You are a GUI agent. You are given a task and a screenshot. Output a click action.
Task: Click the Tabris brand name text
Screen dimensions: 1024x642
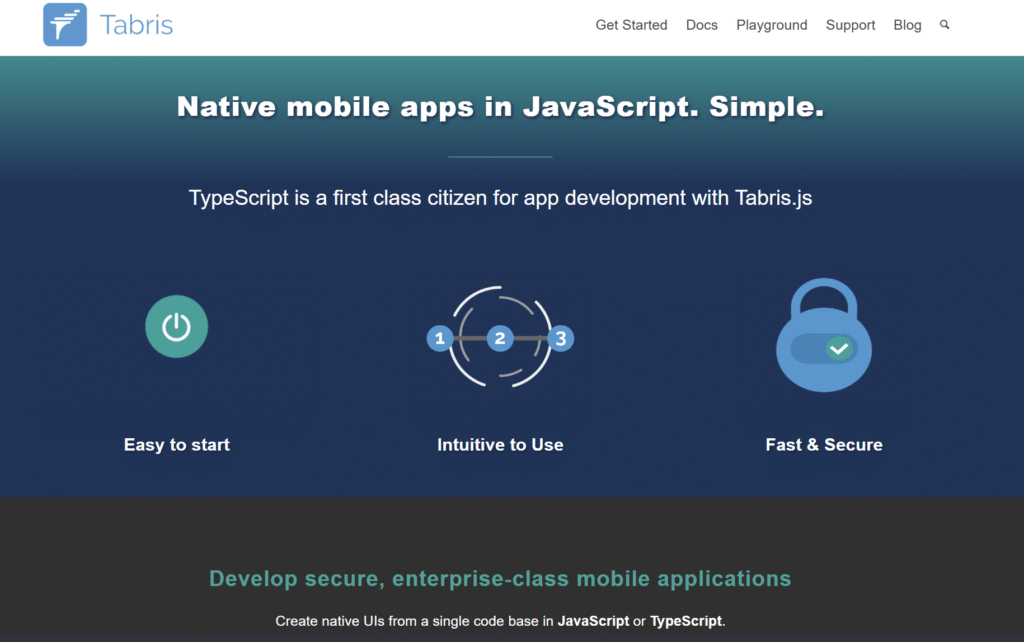(136, 25)
